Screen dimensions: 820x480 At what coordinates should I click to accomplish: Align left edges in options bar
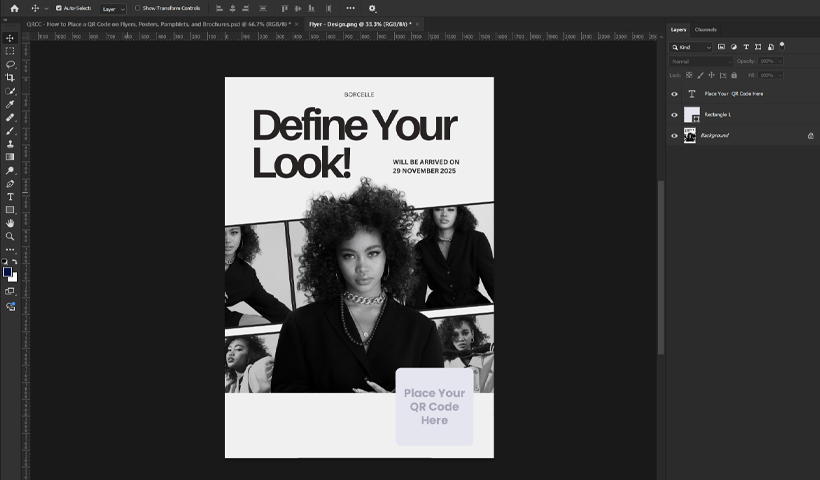219,8
